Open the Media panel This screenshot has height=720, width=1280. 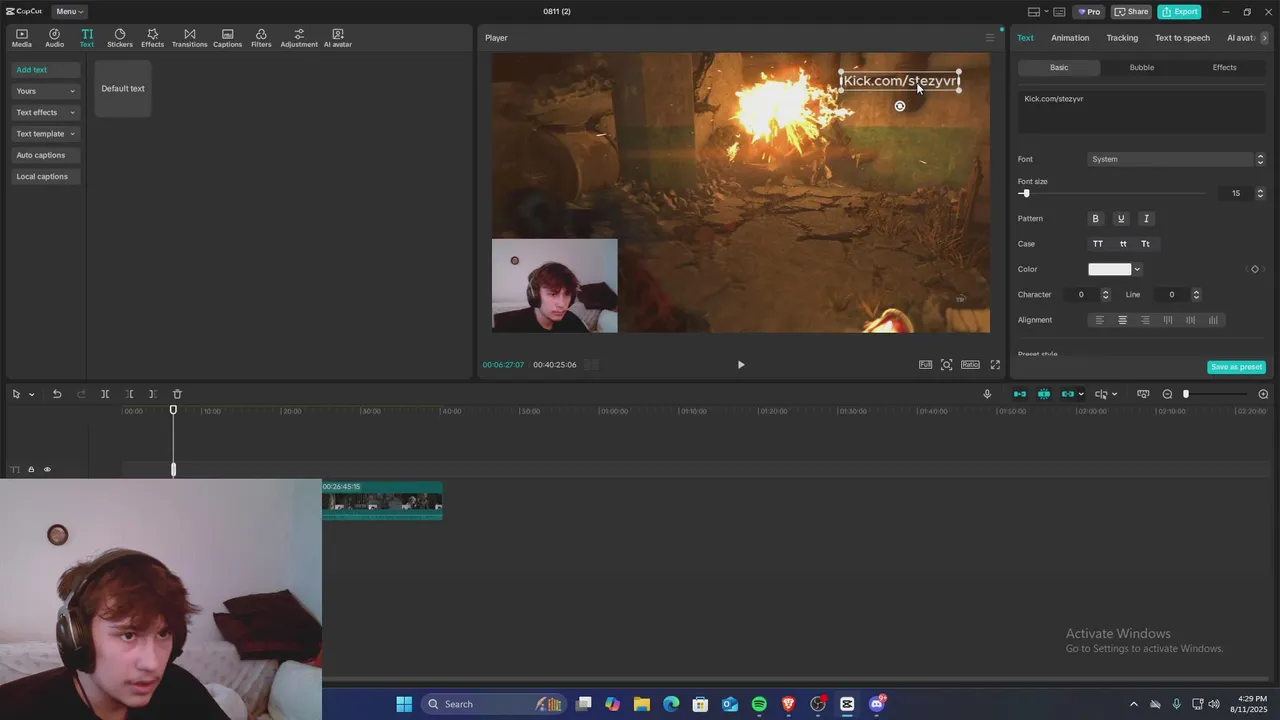coord(21,38)
